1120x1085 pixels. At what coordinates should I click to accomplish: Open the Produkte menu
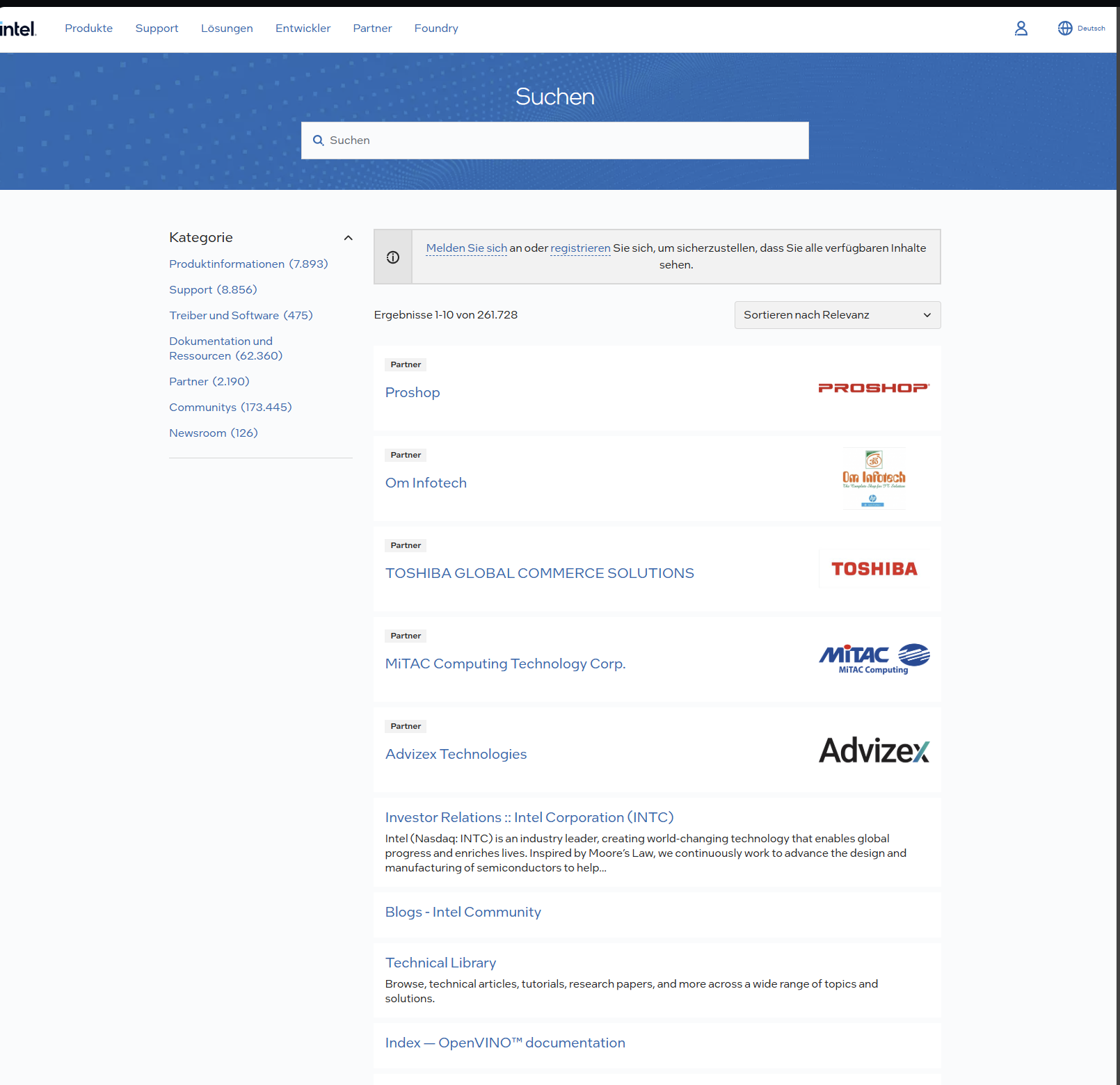point(89,29)
